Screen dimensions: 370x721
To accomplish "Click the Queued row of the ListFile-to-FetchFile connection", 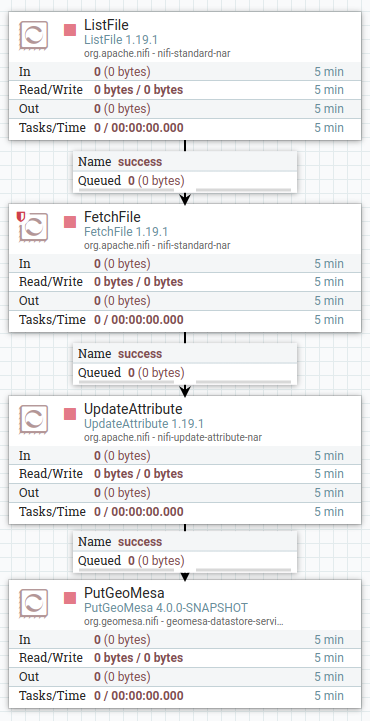I will pyautogui.click(x=185, y=181).
